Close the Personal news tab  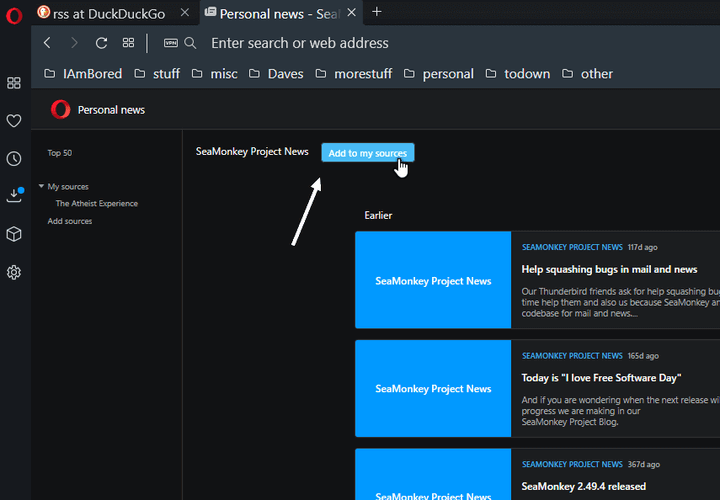351,13
